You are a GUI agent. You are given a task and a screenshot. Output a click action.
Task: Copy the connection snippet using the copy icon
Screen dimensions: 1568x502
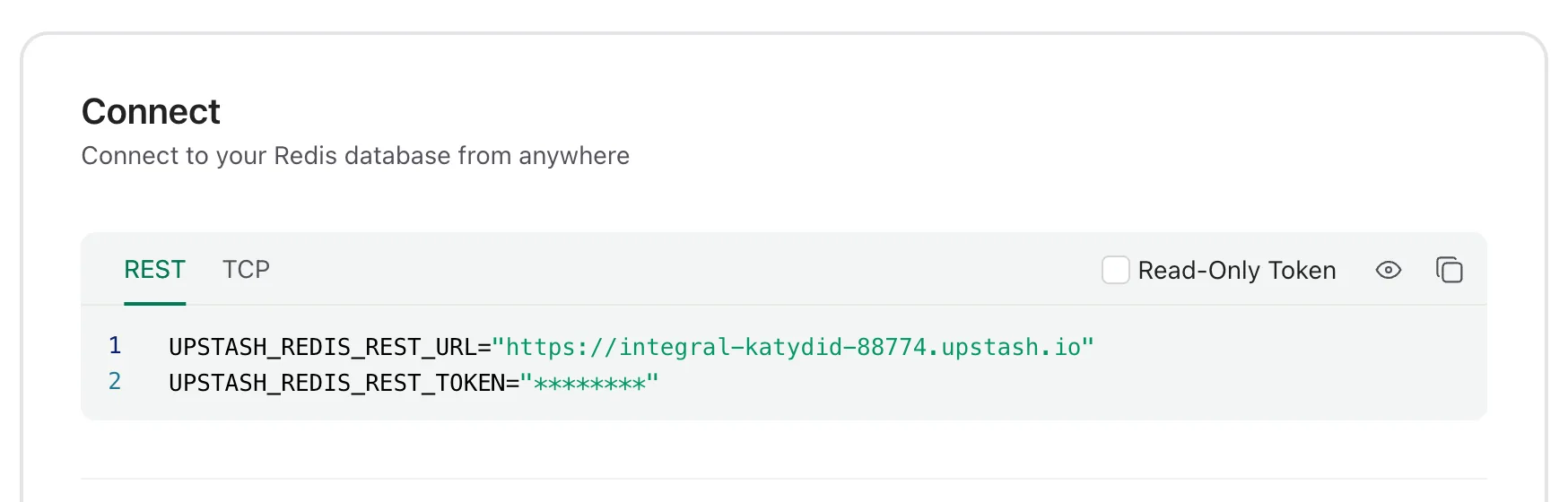pyautogui.click(x=1449, y=270)
